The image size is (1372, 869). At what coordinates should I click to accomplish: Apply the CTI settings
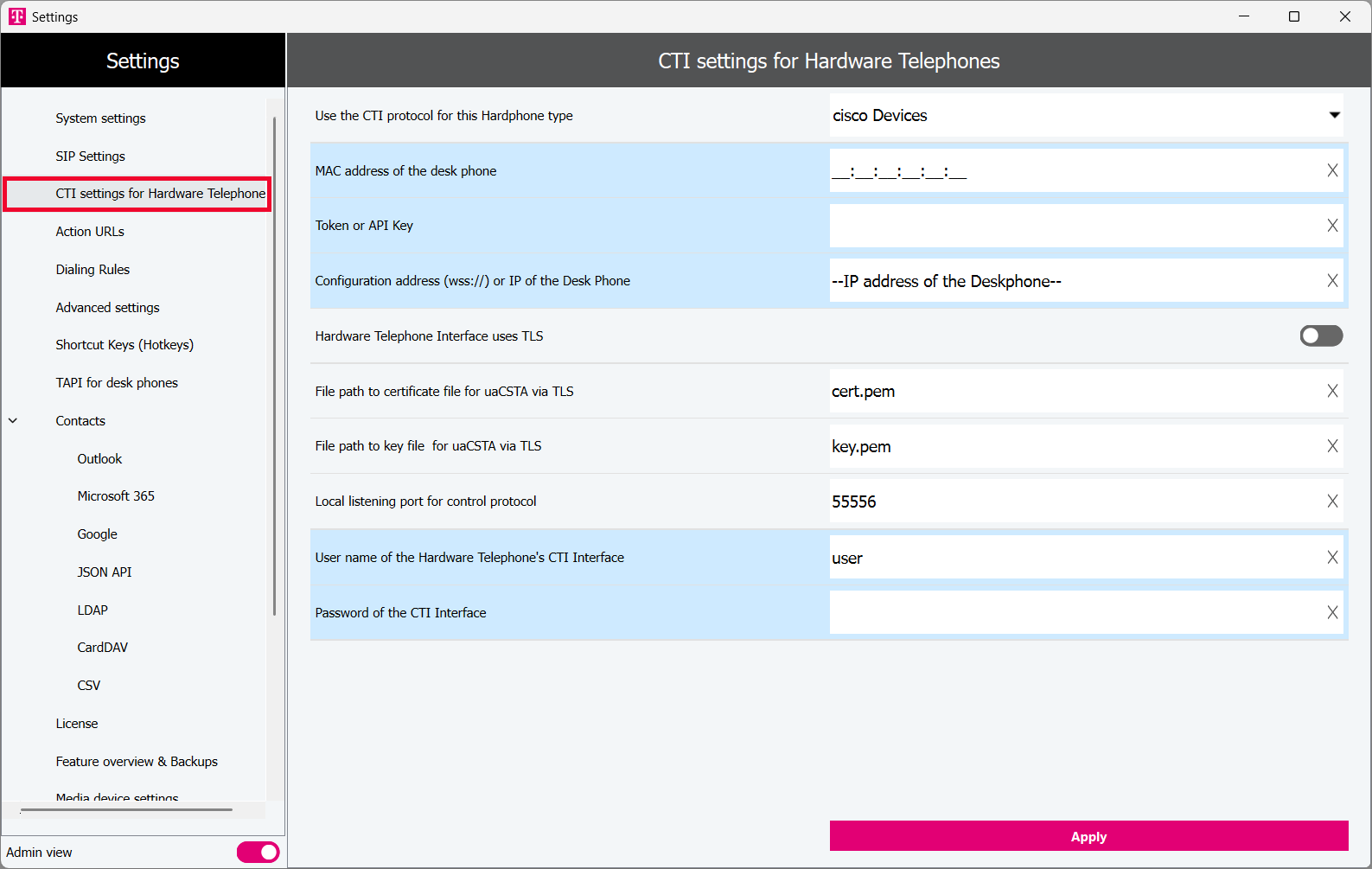[x=1088, y=836]
